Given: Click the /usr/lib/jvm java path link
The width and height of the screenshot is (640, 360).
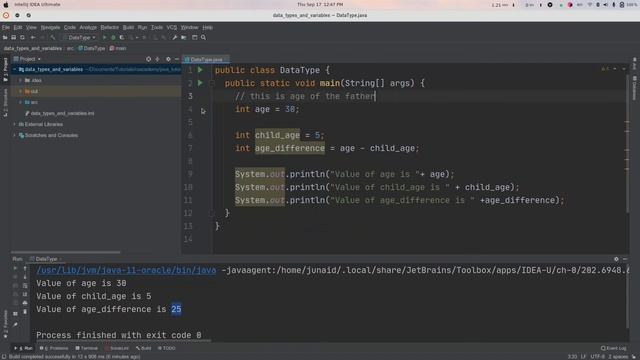Looking at the screenshot, I should pos(126,270).
